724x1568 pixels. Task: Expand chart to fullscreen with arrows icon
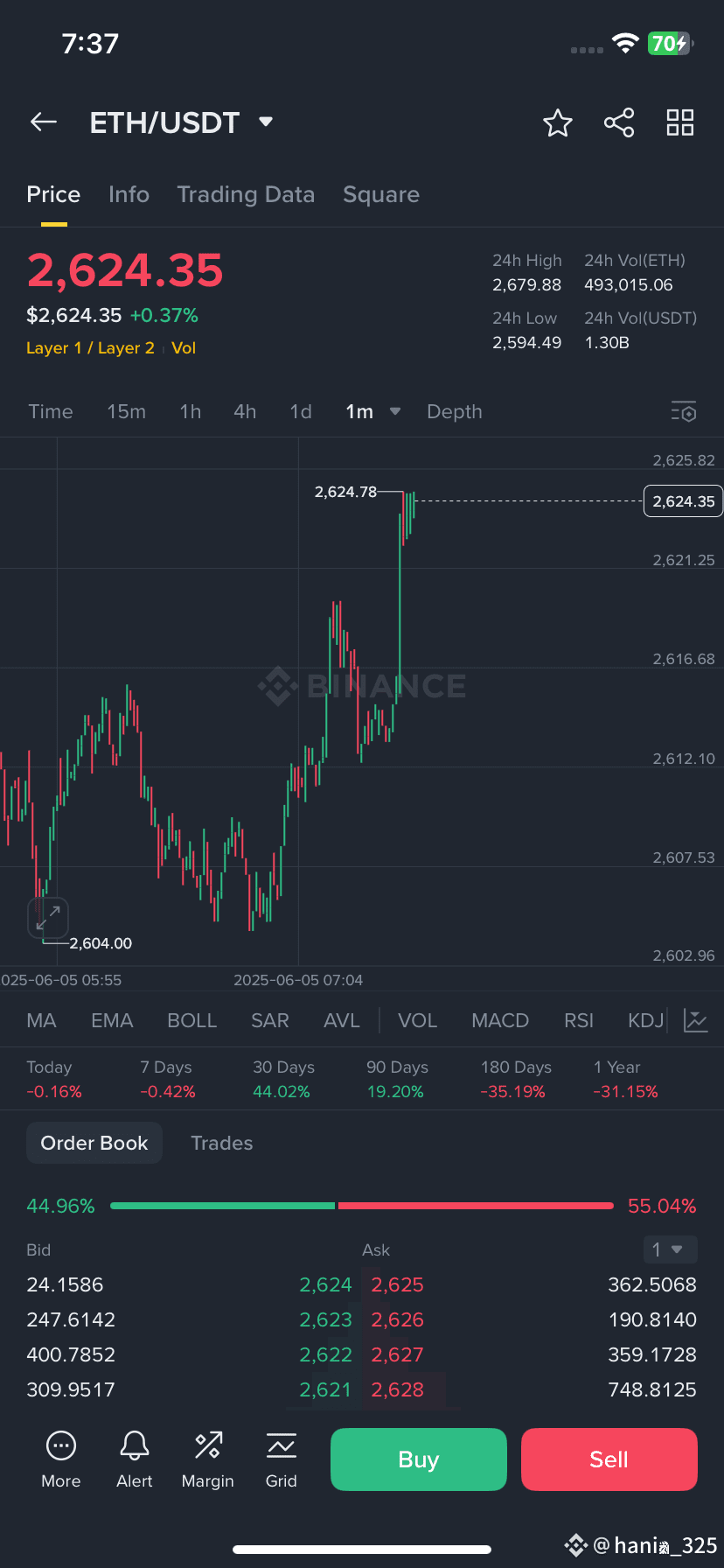48,918
